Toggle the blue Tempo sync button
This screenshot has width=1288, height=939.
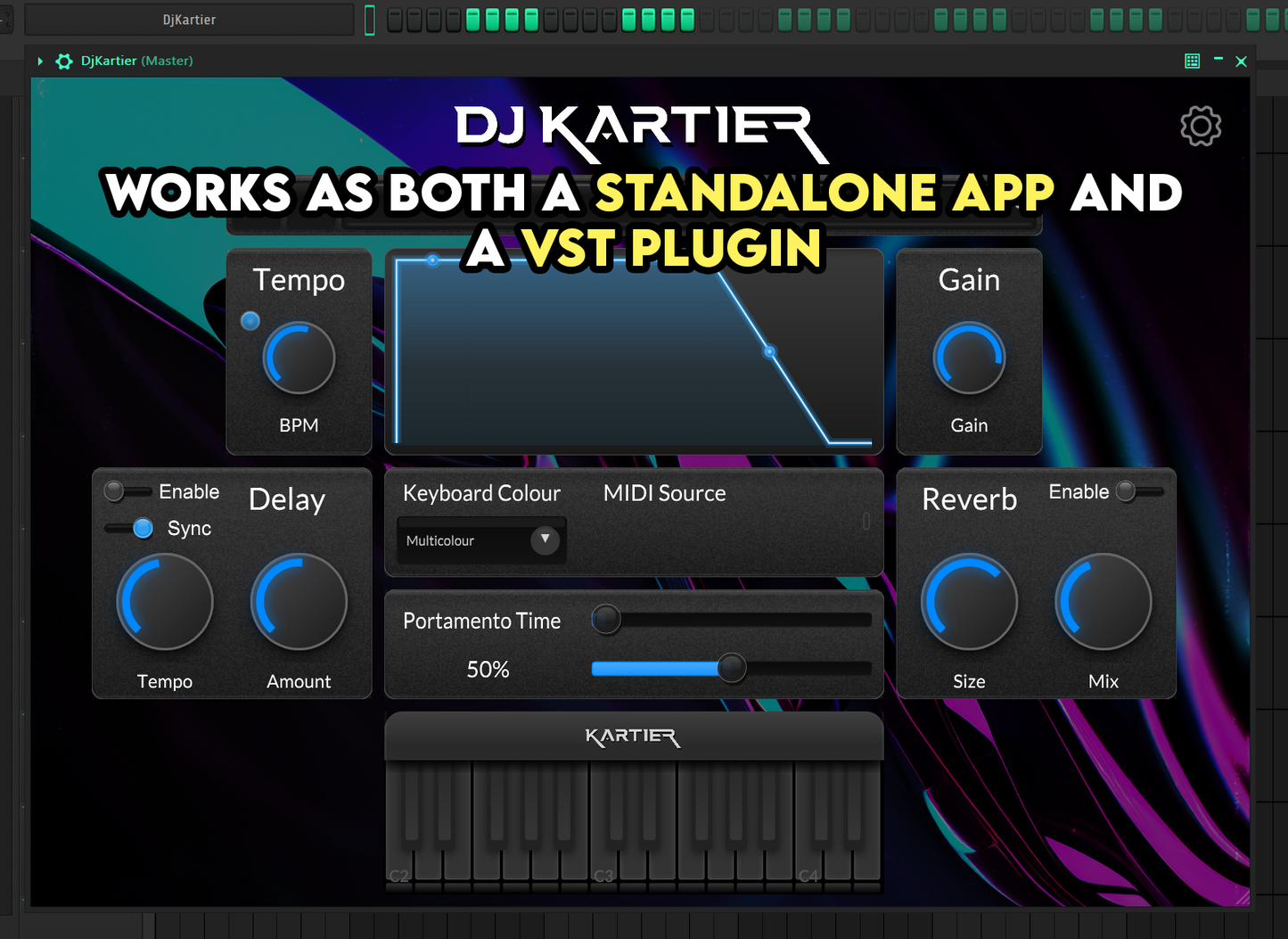coord(250,321)
